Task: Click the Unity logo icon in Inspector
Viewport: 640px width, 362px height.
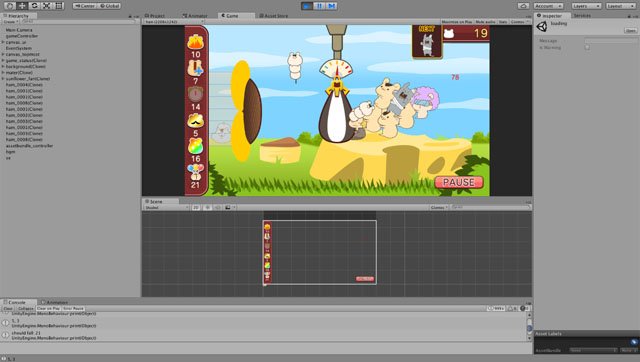Action: (x=542, y=27)
